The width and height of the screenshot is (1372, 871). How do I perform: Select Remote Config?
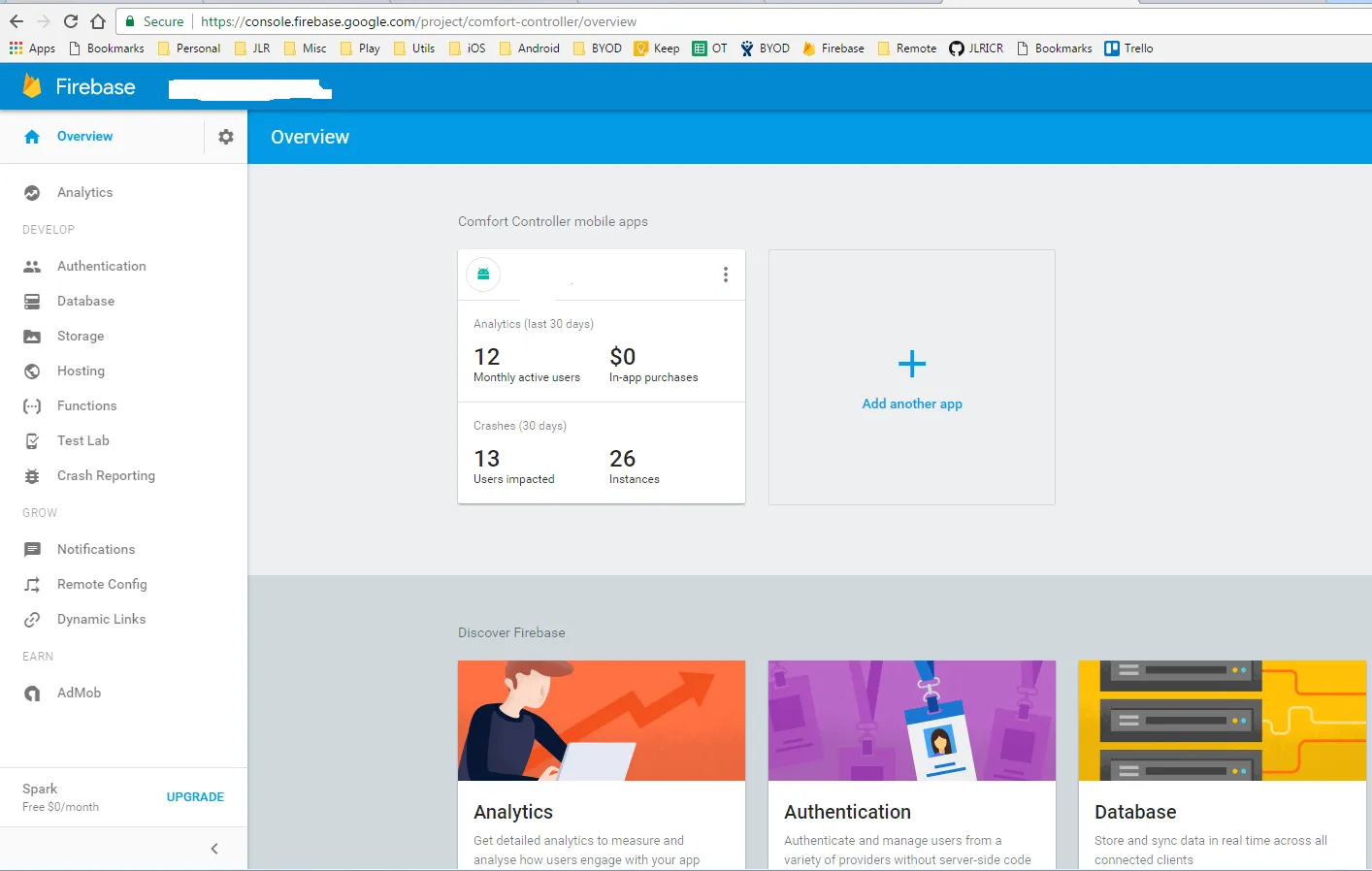(x=102, y=585)
